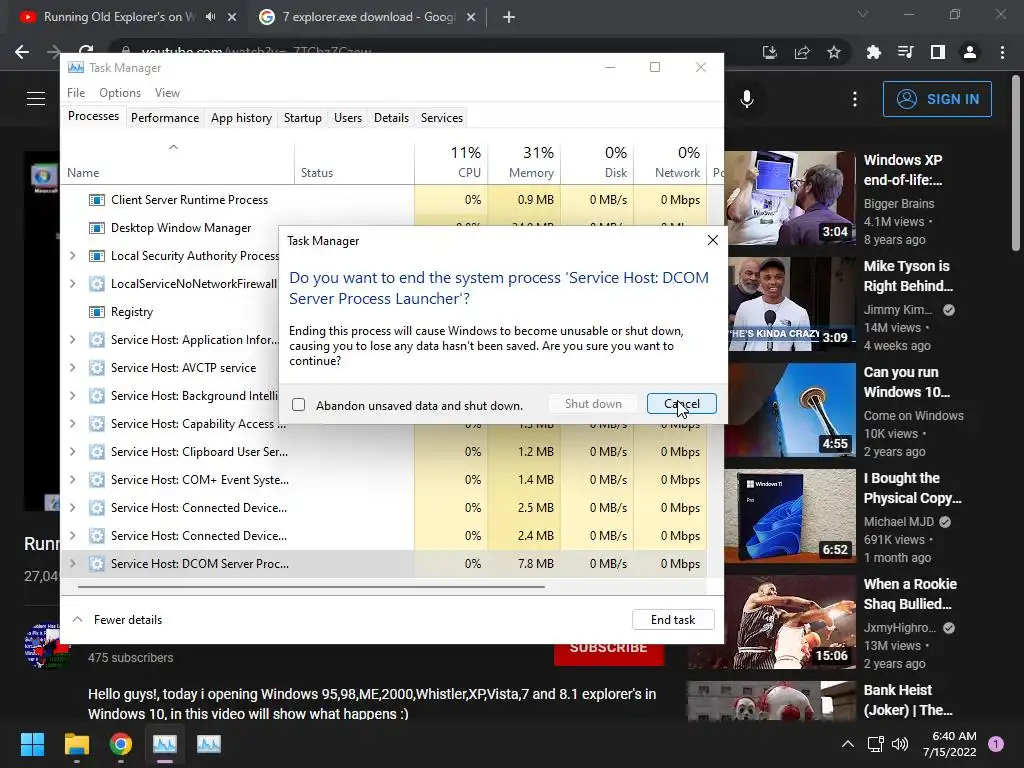Open the File menu in Task Manager
The height and width of the screenshot is (768, 1024).
pos(76,93)
